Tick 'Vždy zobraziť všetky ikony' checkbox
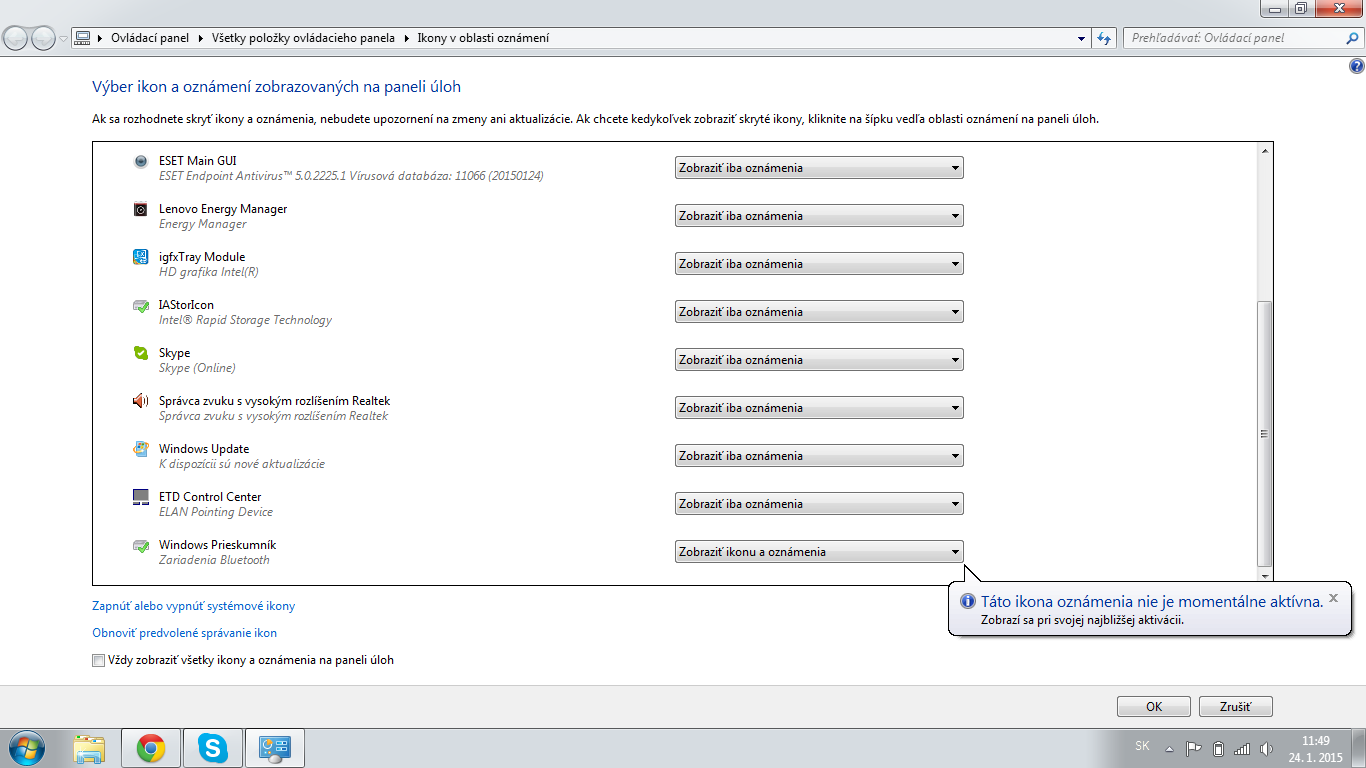This screenshot has height=768, width=1366. (x=98, y=660)
